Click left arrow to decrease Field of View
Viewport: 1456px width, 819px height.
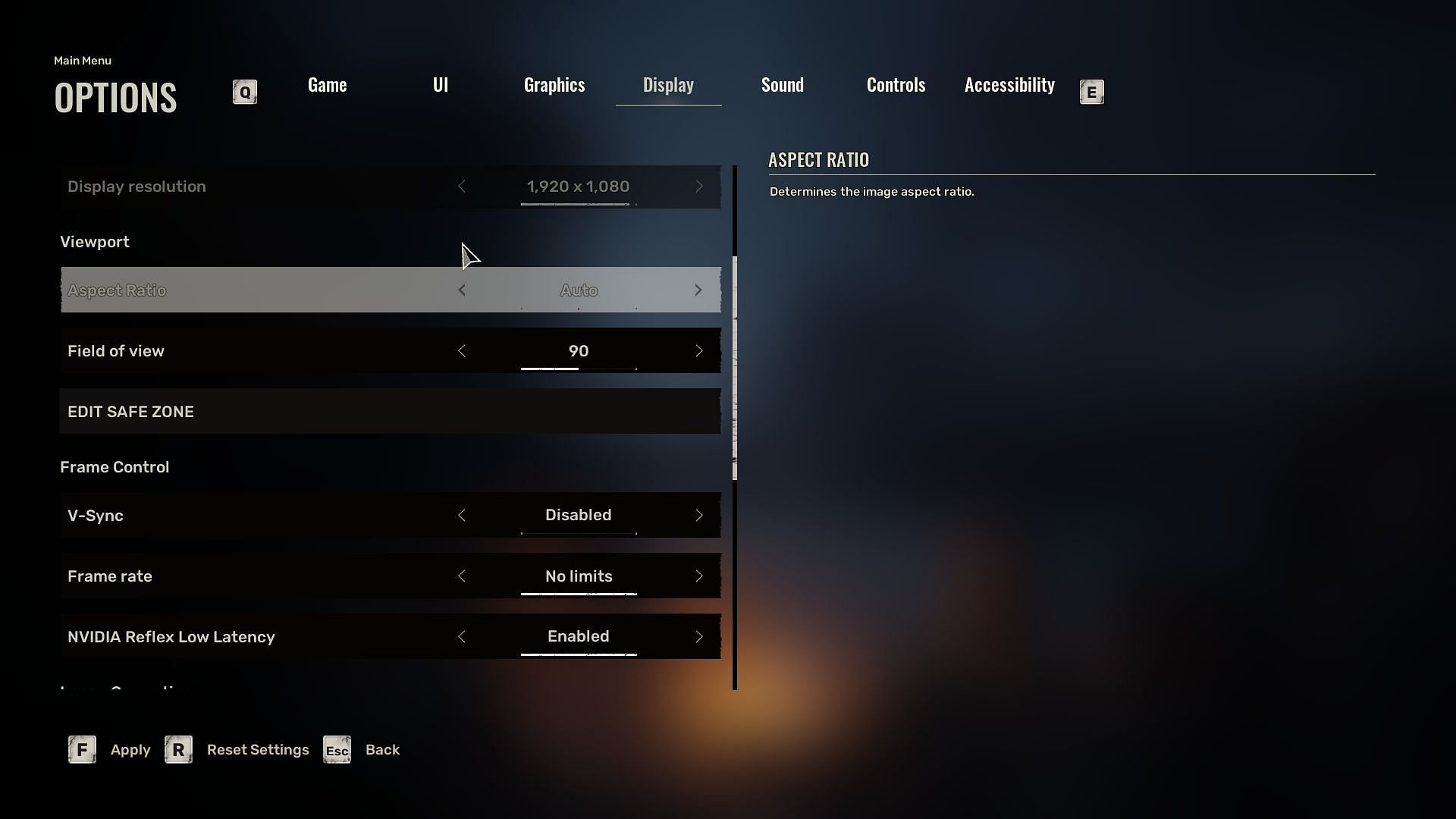(460, 351)
